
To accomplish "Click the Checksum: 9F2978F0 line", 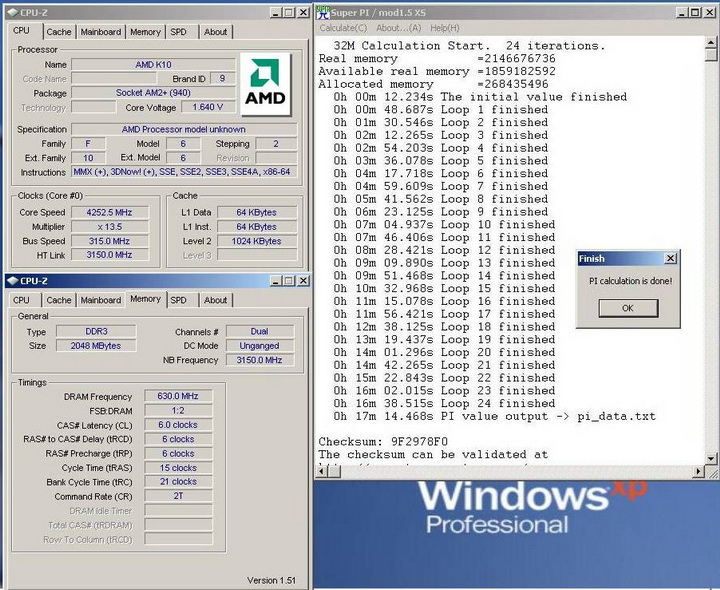I will (x=383, y=442).
